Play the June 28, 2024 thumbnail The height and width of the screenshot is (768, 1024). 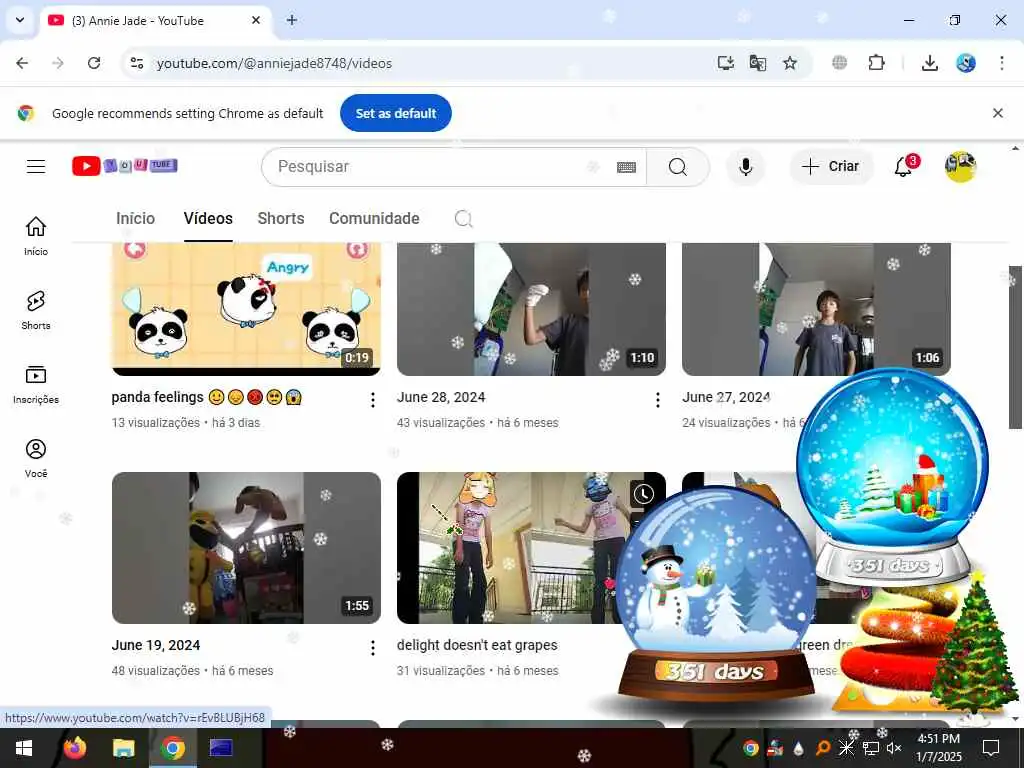(x=531, y=309)
